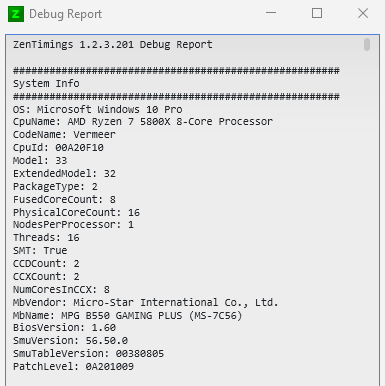This screenshot has height=386, width=385.
Task: Close the Debug Report window
Action: (363, 13)
